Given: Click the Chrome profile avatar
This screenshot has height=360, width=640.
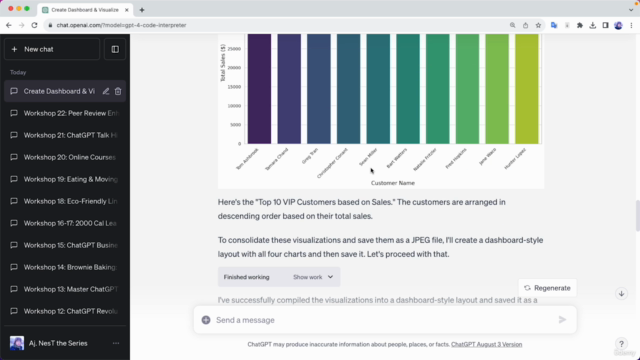Looking at the screenshot, I should [618, 25].
